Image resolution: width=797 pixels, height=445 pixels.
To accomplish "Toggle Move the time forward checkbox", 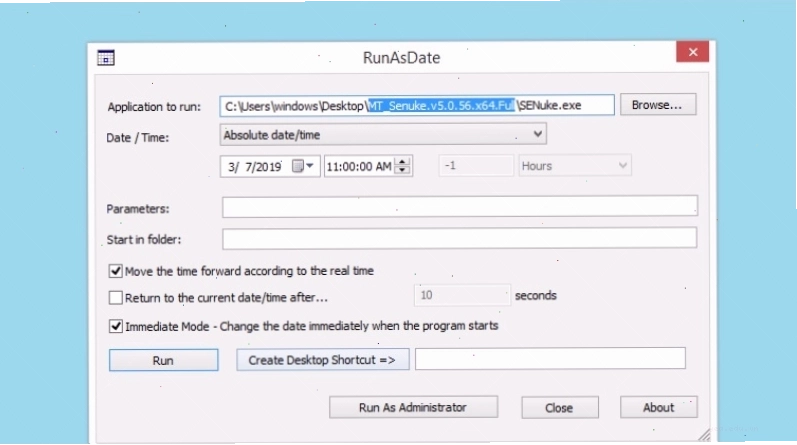I will (115, 271).
